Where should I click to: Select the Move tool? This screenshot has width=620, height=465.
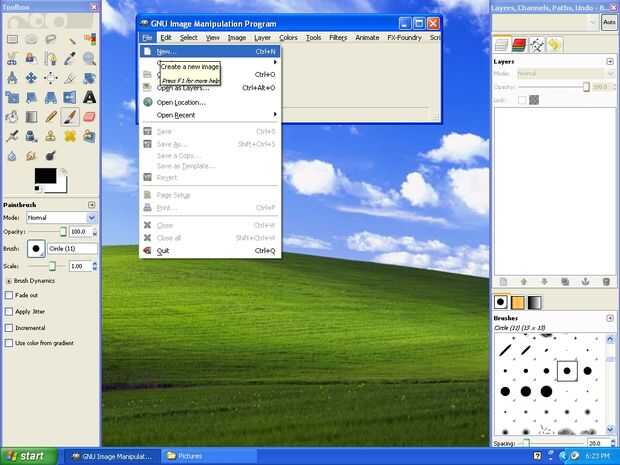pos(31,78)
